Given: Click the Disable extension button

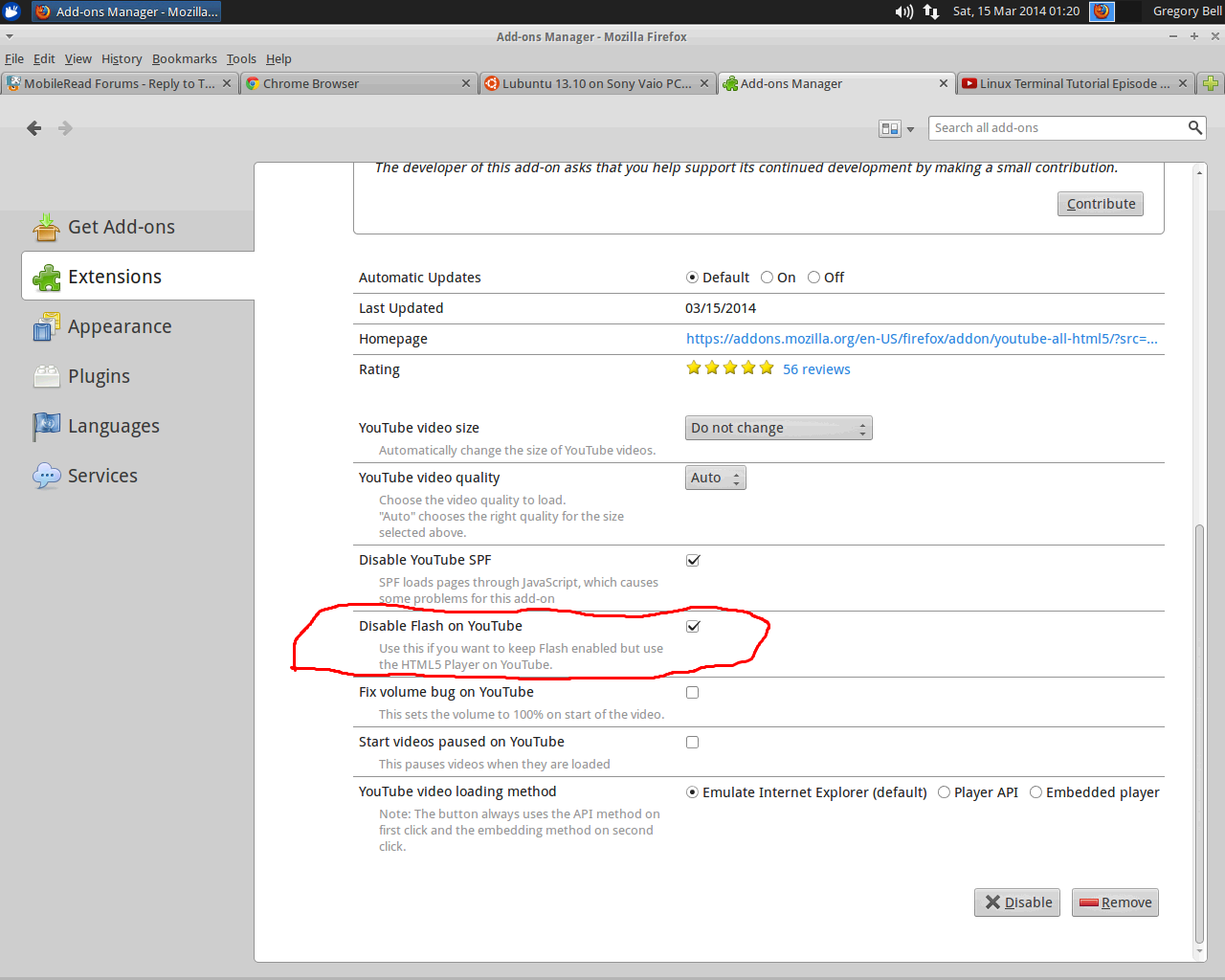Looking at the screenshot, I should click(x=1017, y=902).
